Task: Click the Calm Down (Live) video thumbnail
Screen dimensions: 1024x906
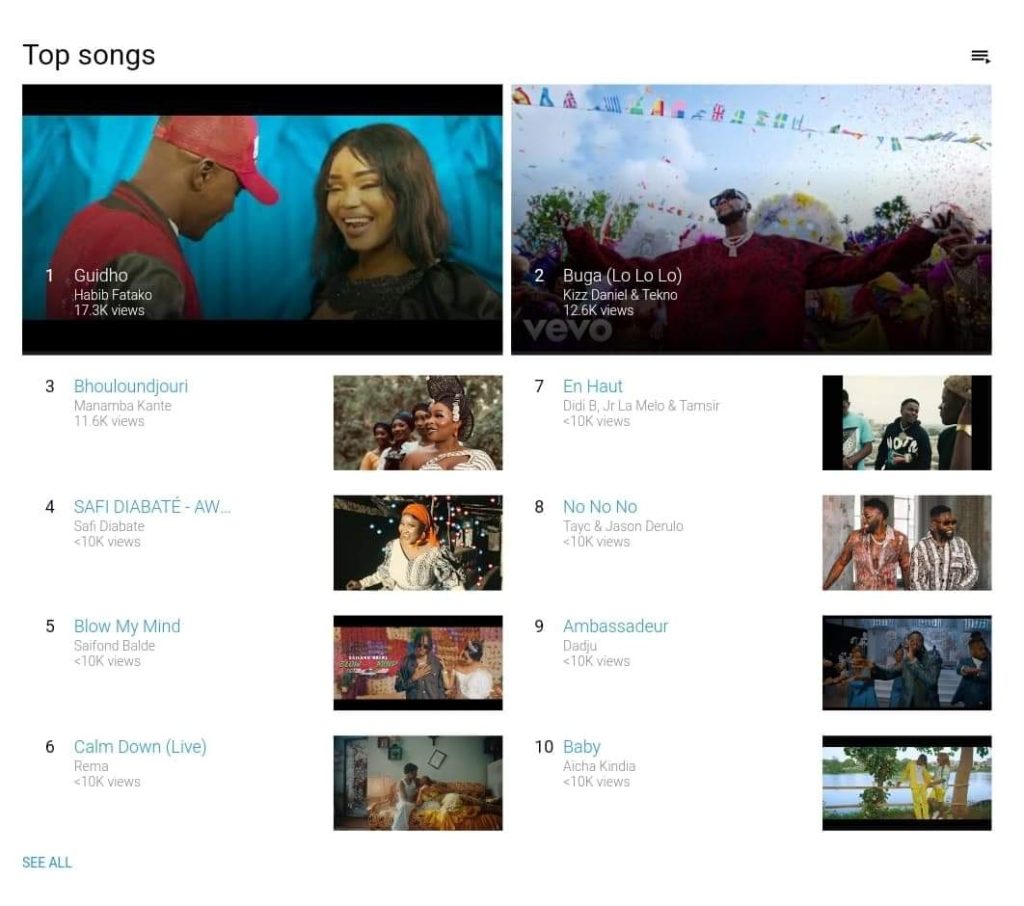Action: point(418,783)
